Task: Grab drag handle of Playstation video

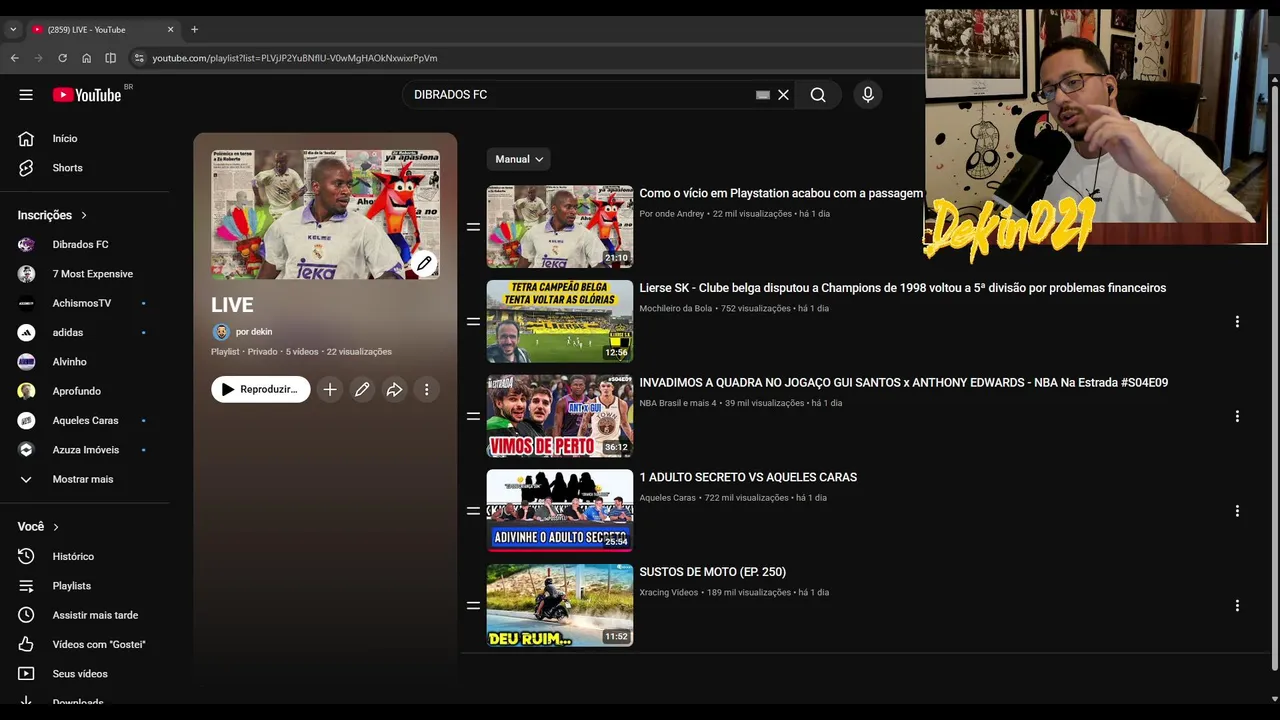Action: [x=473, y=227]
